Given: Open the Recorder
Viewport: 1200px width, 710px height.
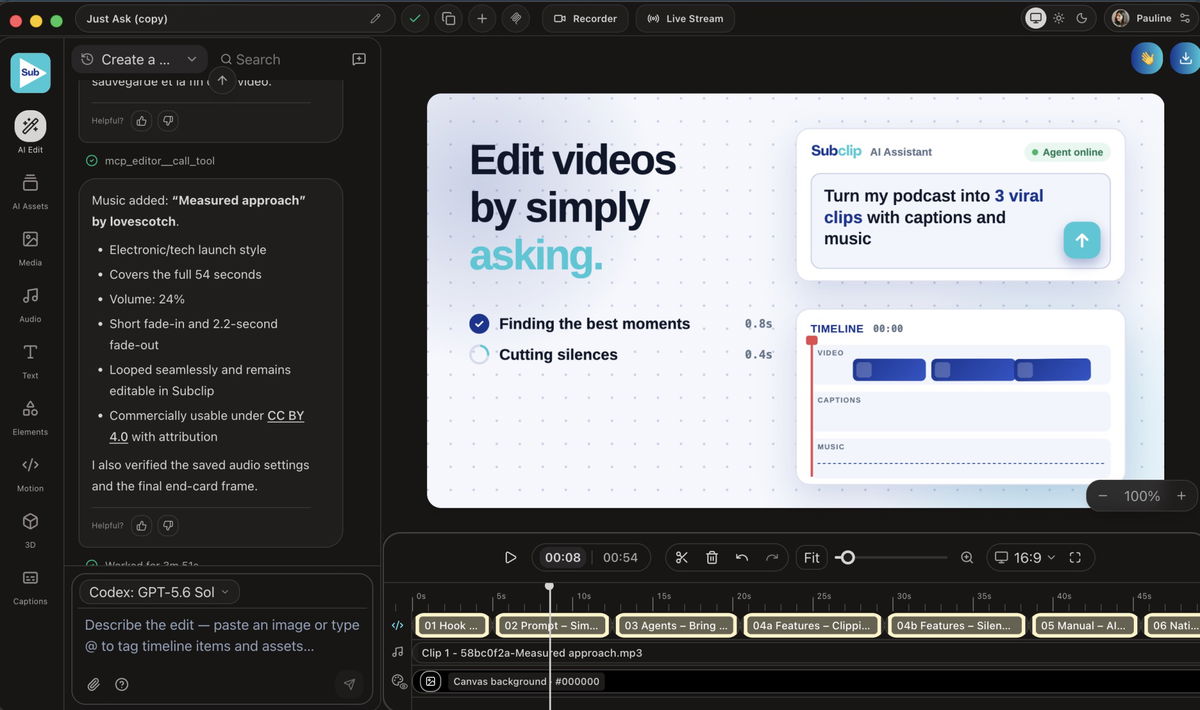Looking at the screenshot, I should tap(585, 19).
